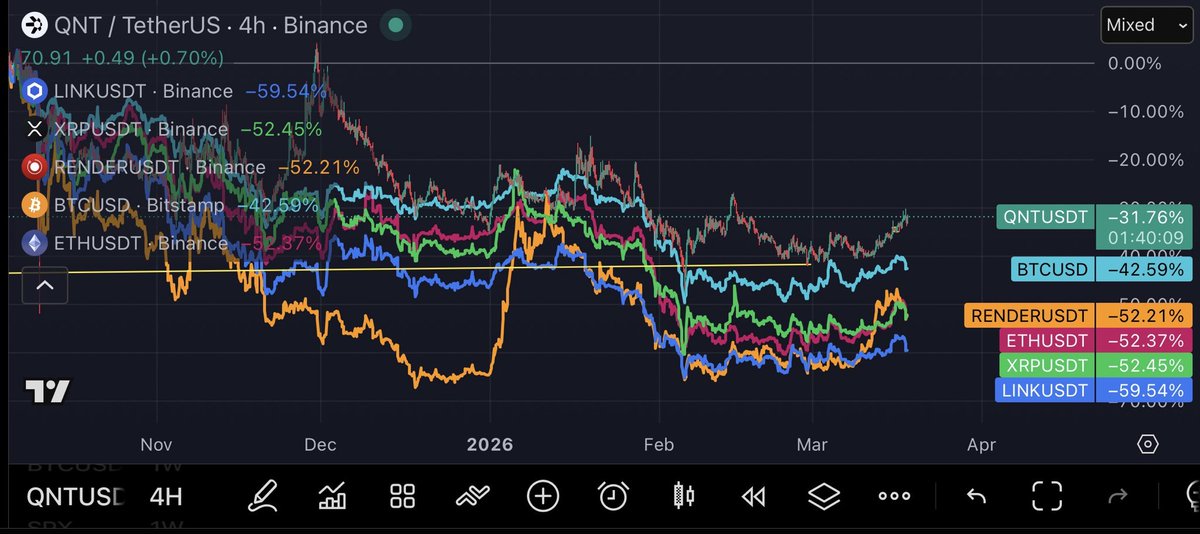This screenshot has width=1200, height=534.
Task: Click the Feb time axis label
Action: [x=659, y=444]
